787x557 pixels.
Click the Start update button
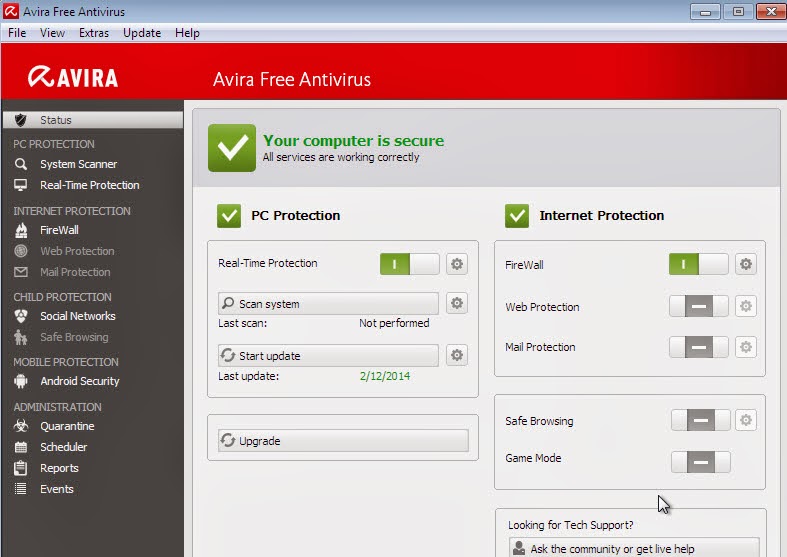click(x=328, y=356)
